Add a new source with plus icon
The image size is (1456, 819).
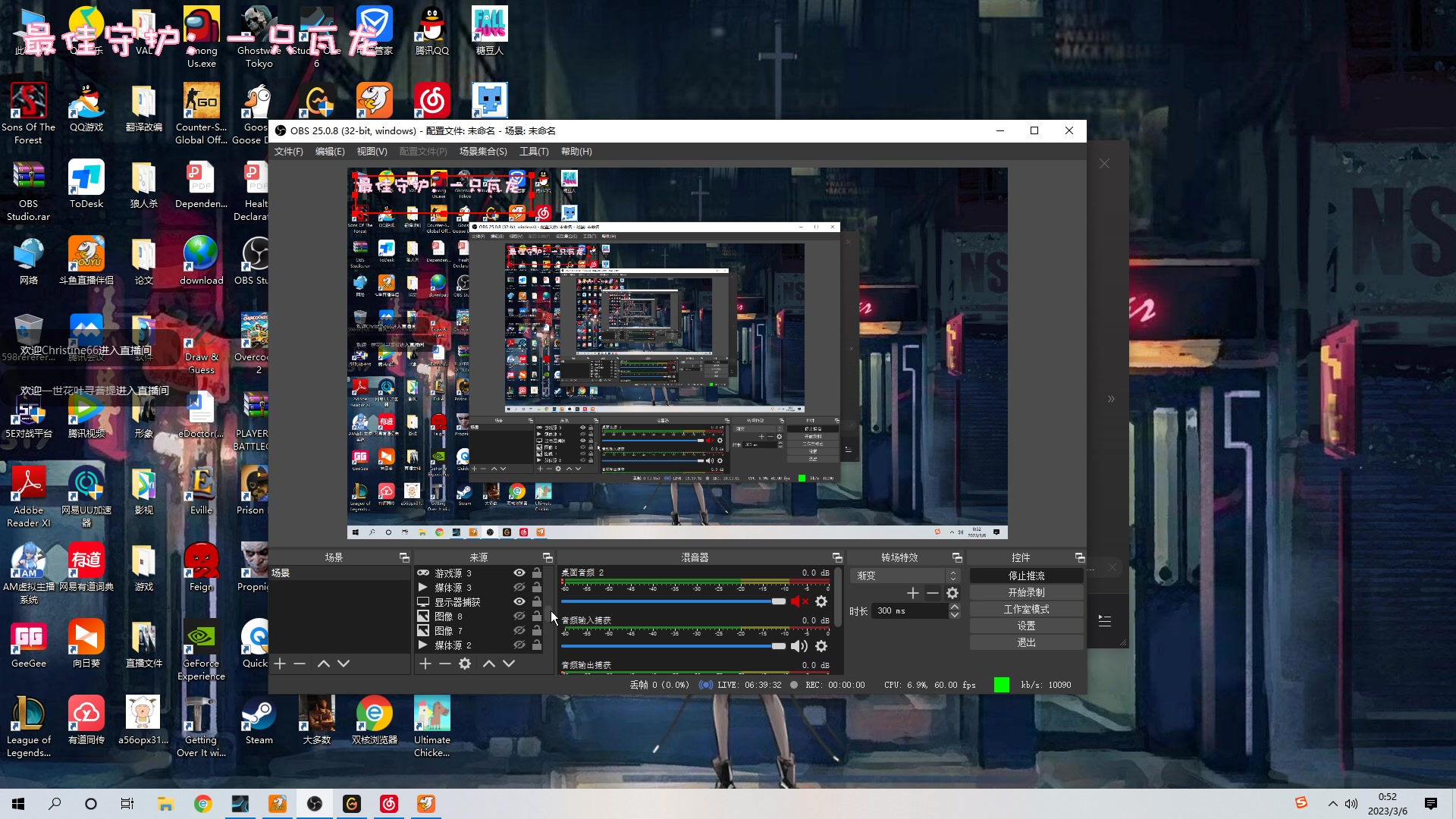click(425, 664)
